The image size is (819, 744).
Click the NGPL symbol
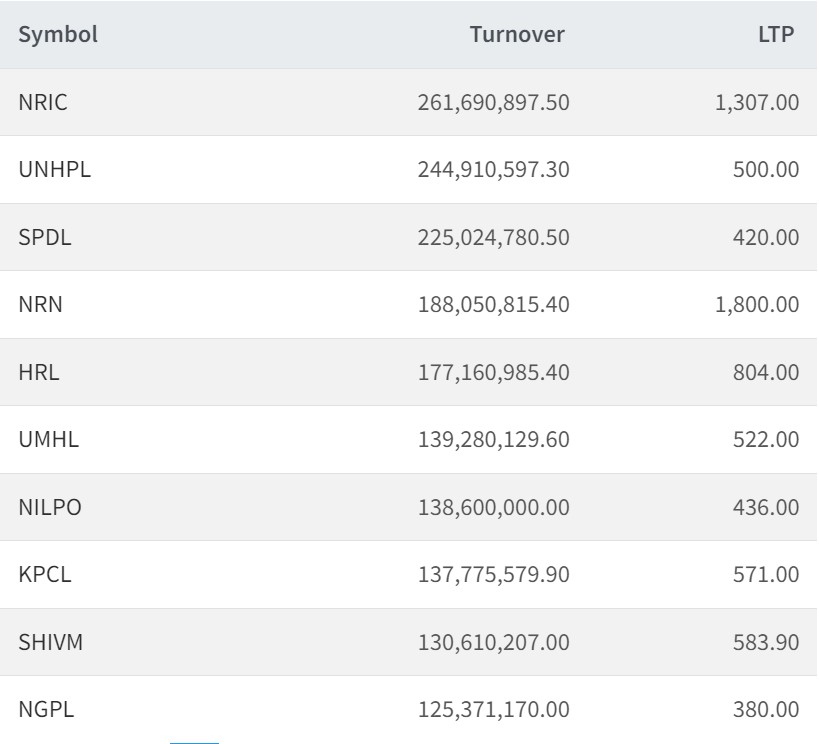pyautogui.click(x=46, y=710)
